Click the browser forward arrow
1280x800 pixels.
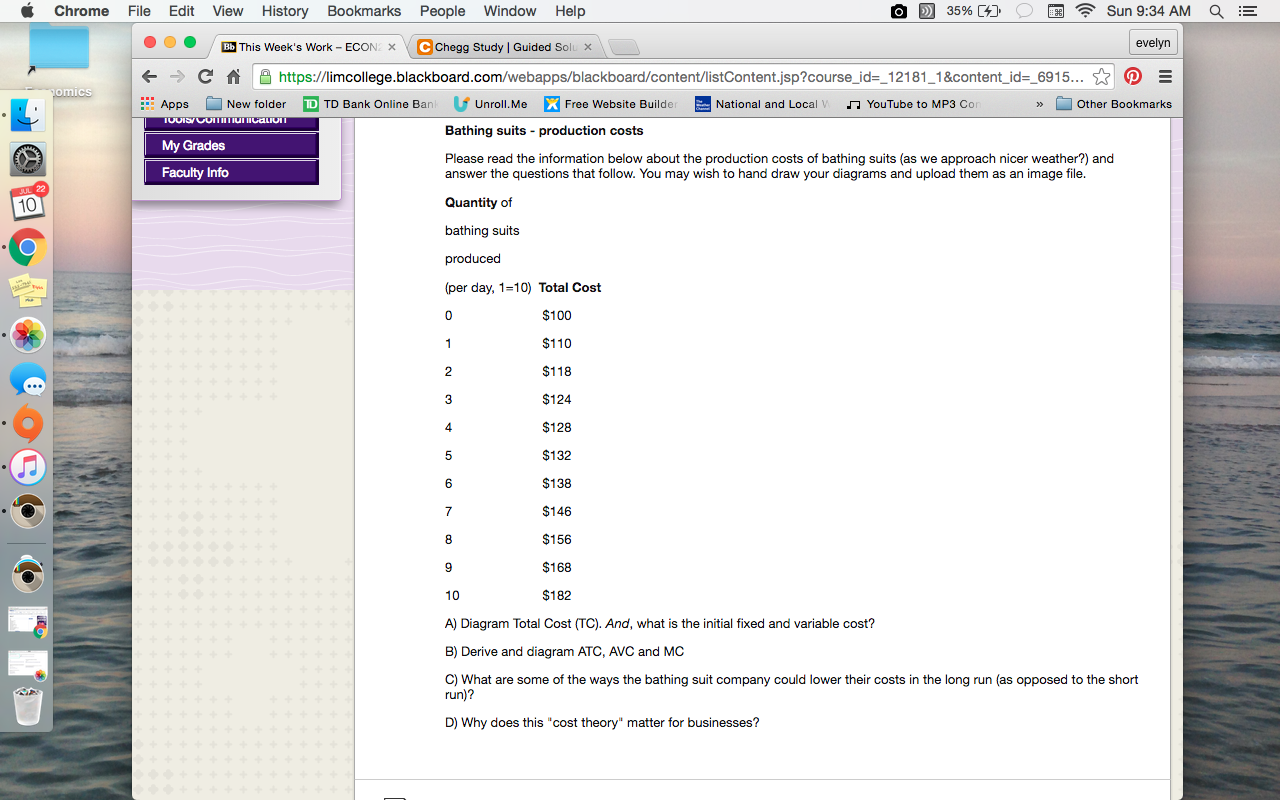[177, 77]
